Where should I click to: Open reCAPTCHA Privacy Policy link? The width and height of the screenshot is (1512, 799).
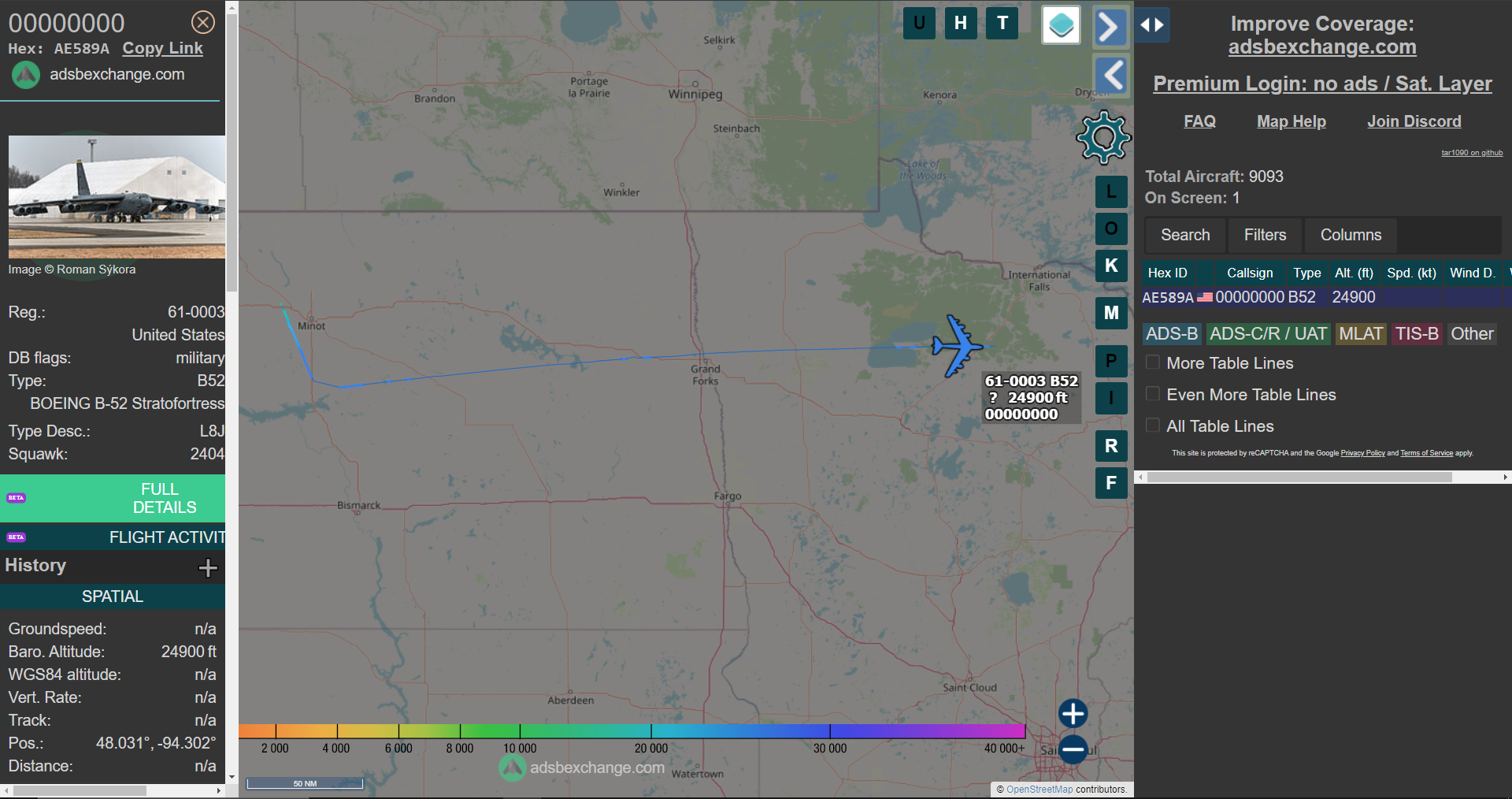(1362, 453)
